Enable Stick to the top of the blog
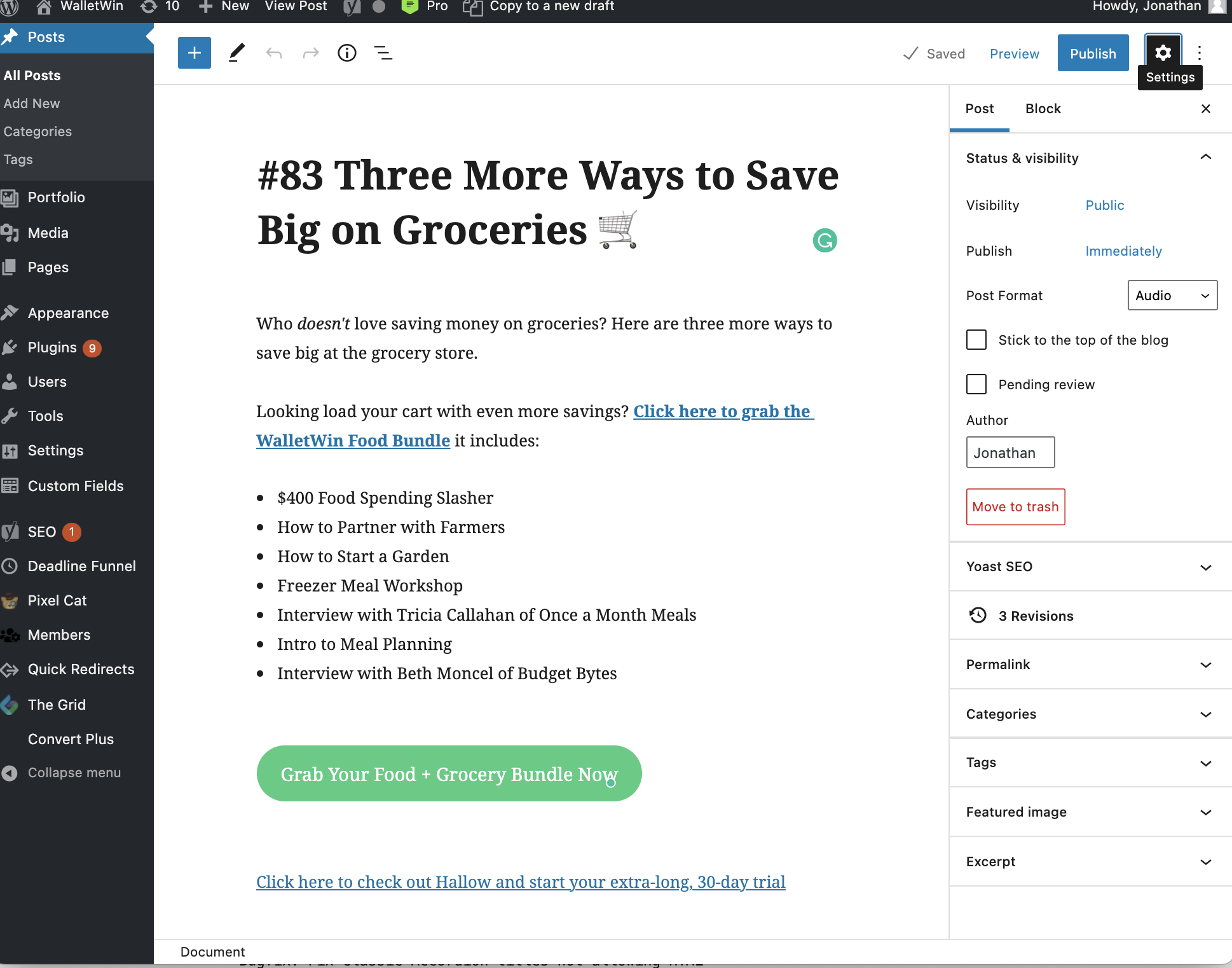 click(976, 340)
